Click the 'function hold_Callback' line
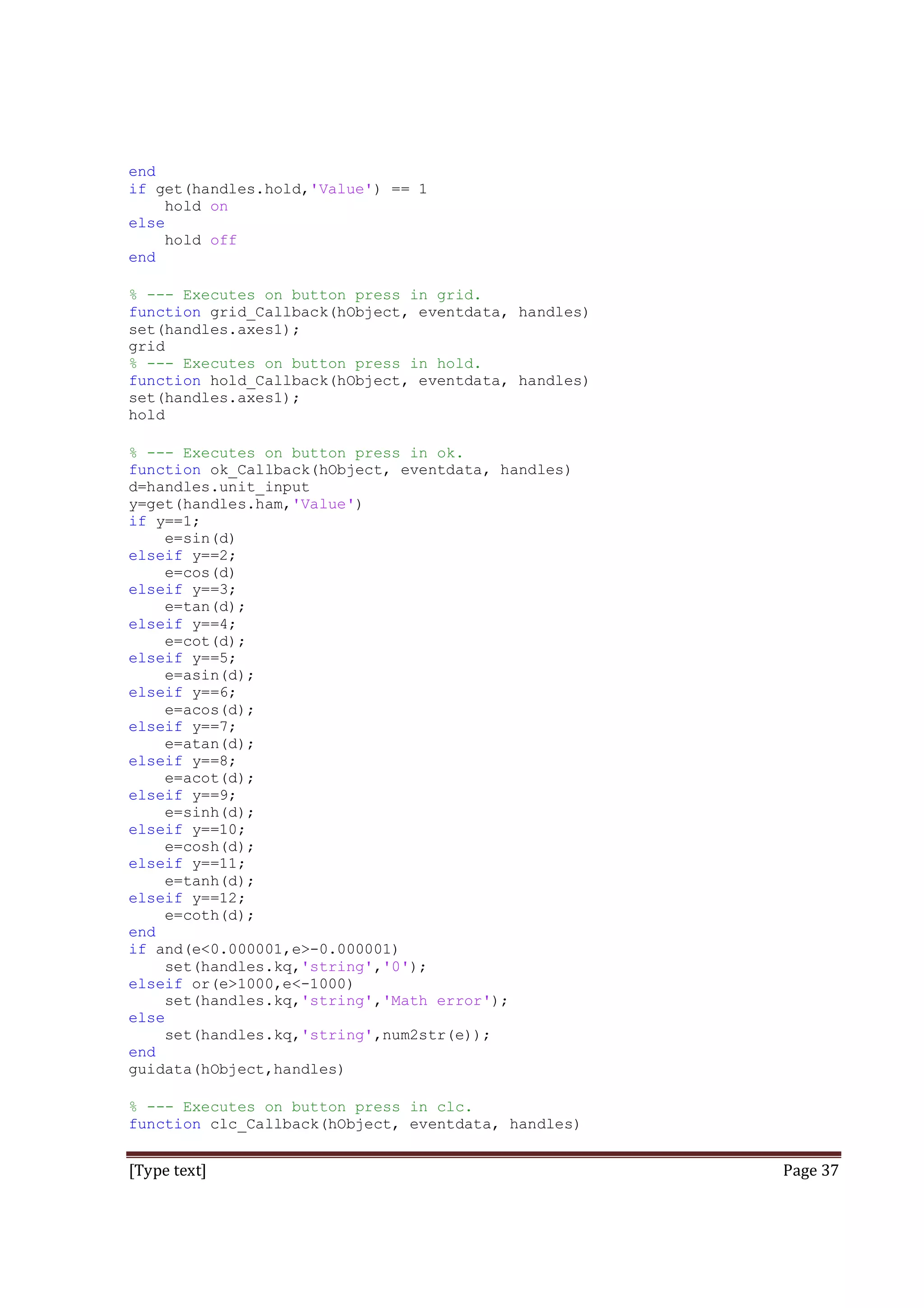 (x=358, y=380)
